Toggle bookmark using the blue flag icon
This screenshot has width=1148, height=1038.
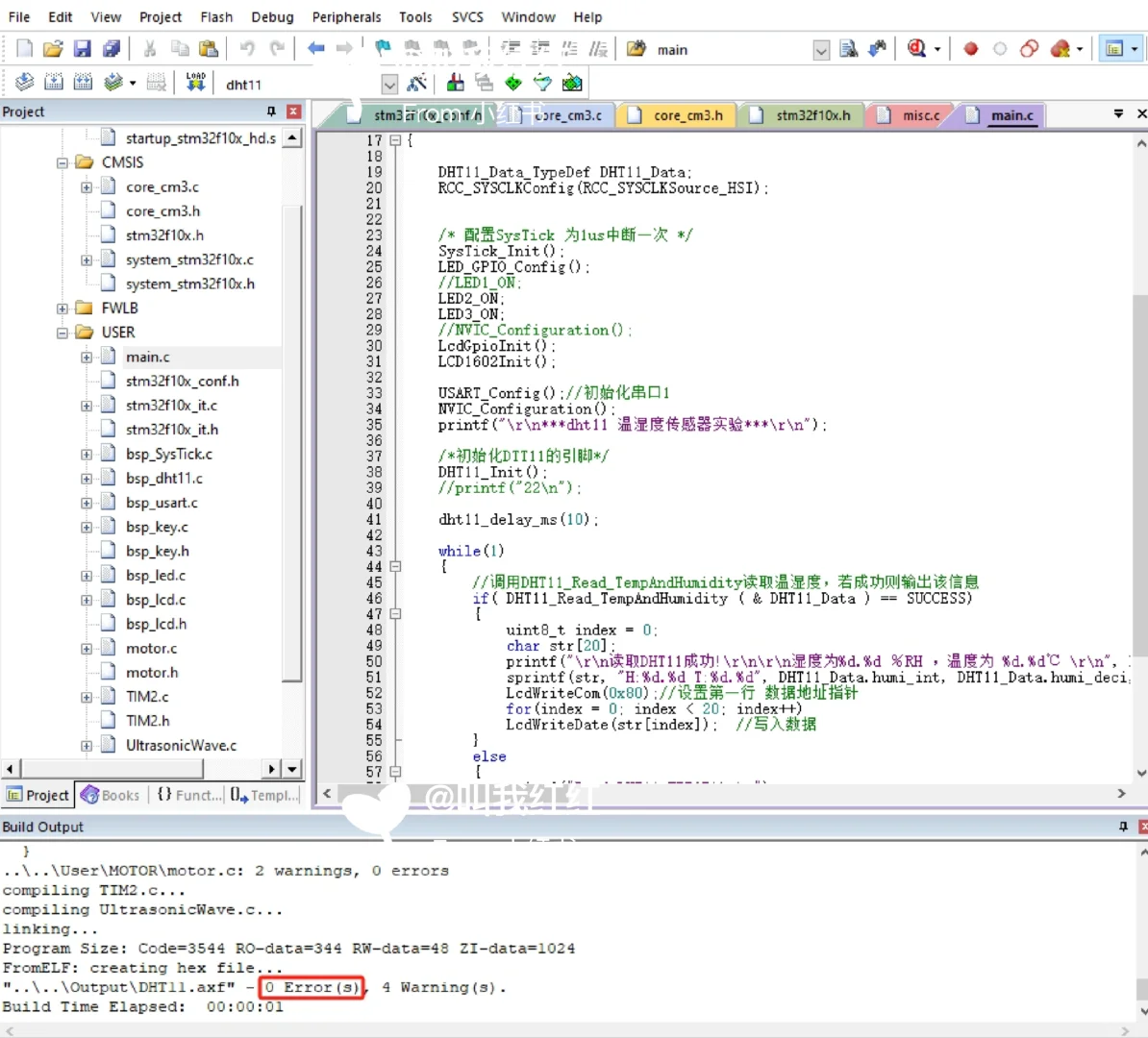pyautogui.click(x=383, y=48)
